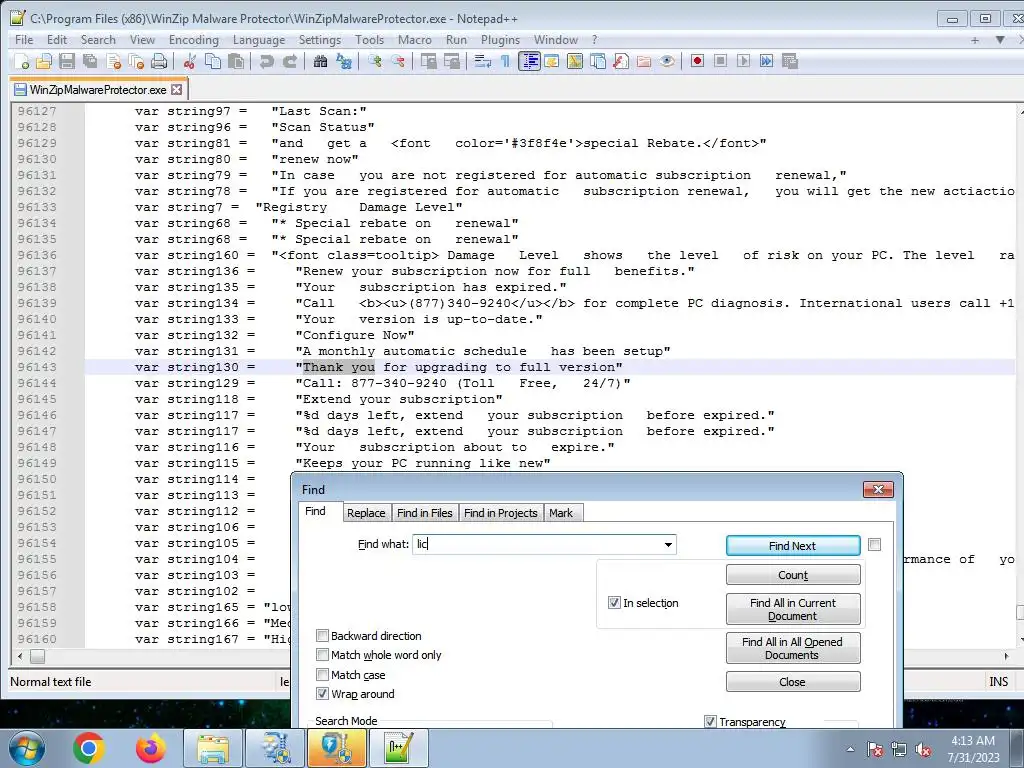Click Find All in All Opened Documents
1024x768 pixels.
pos(793,648)
